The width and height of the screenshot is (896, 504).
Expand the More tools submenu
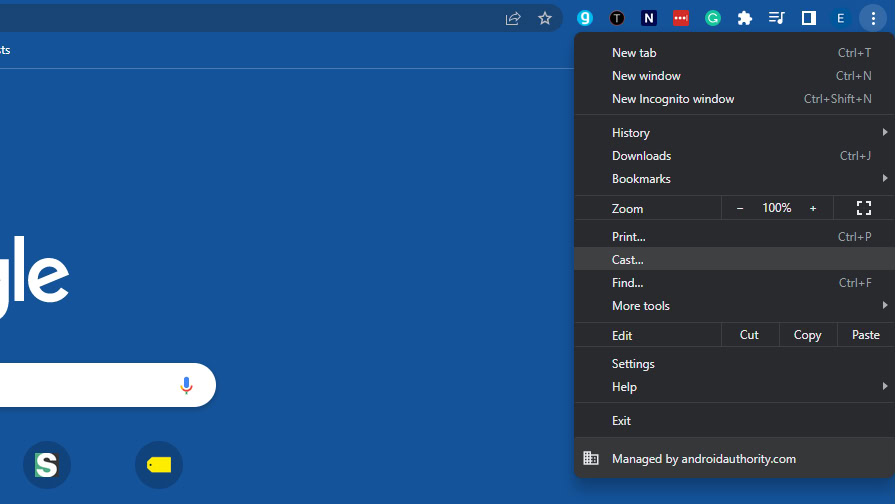[734, 306]
